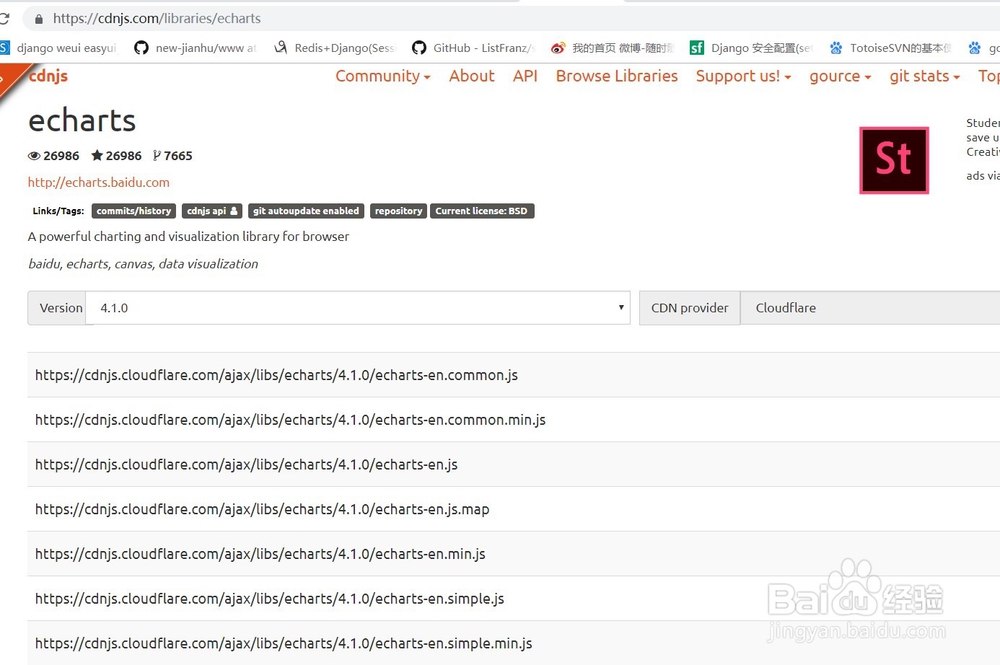Select the echarts-en.simple.js URL row
This screenshot has width=1000, height=665.
tap(513, 598)
